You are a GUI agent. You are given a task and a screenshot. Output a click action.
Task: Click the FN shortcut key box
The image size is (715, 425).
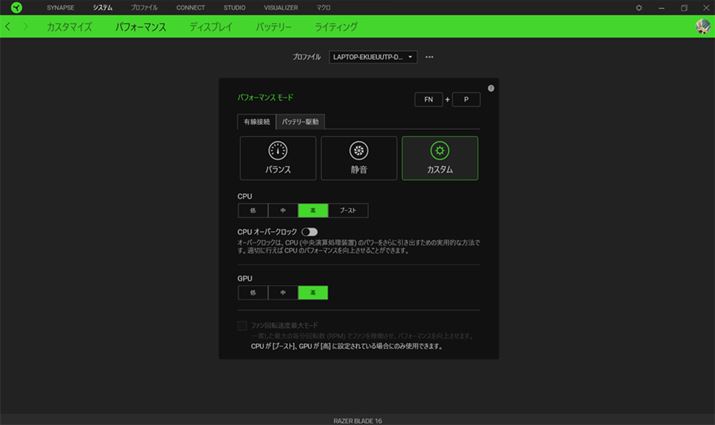click(x=428, y=100)
